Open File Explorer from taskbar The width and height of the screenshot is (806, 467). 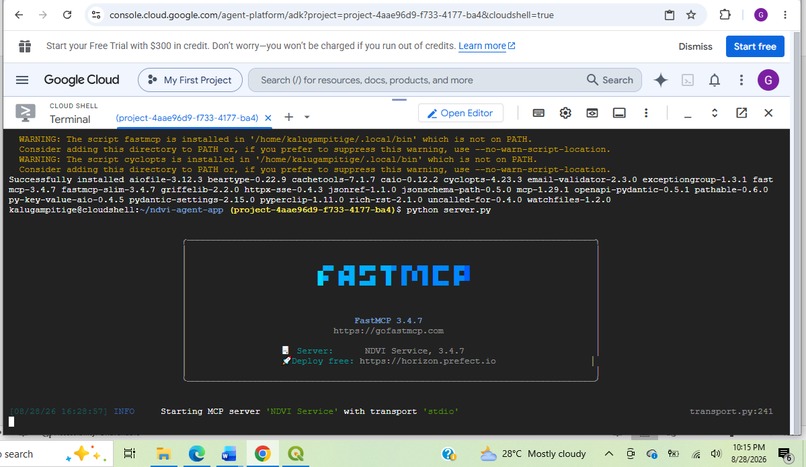[x=163, y=454]
